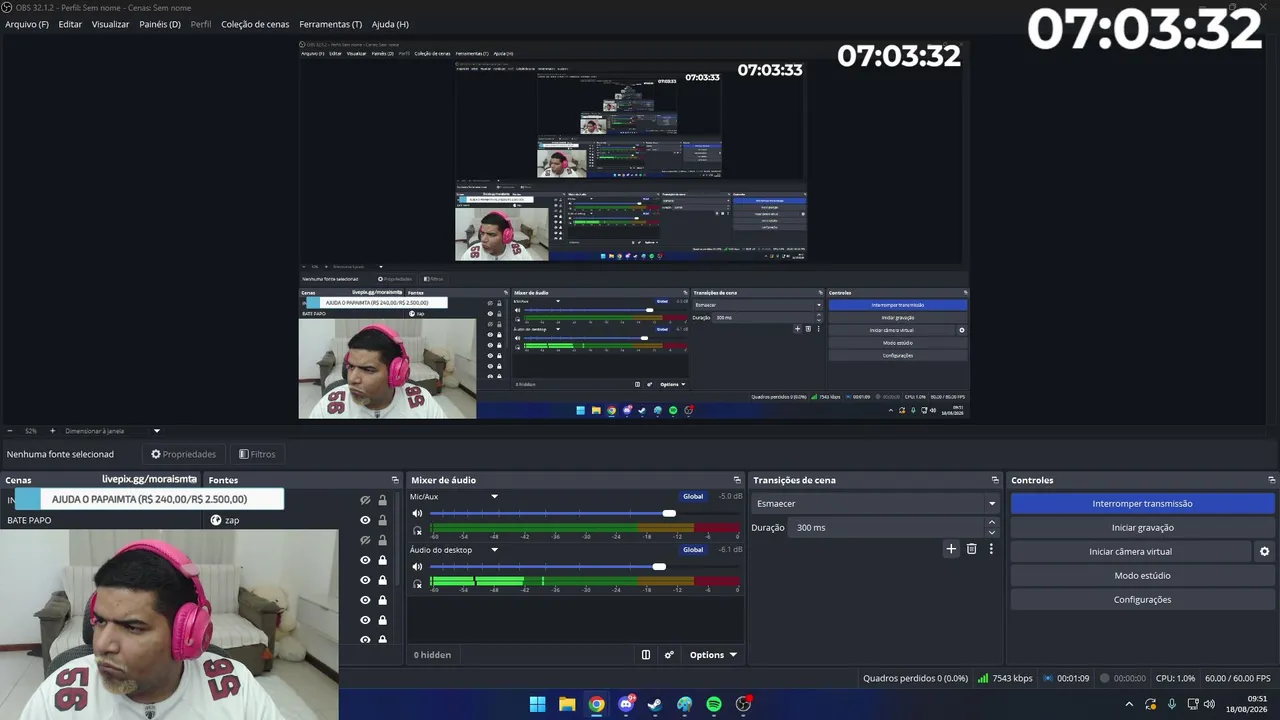Open Esmaecer transition combo box
Viewport: 1280px width, 720px height.
[x=876, y=503]
